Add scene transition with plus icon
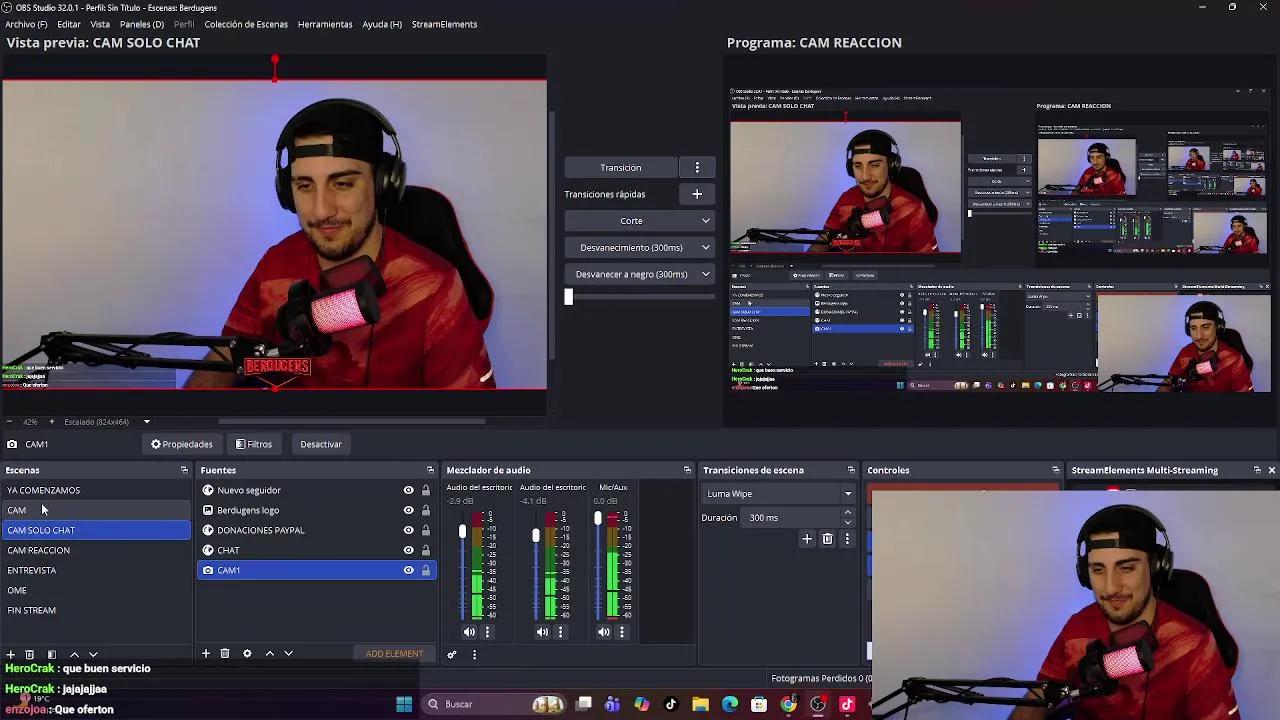1280x720 pixels. click(x=807, y=539)
